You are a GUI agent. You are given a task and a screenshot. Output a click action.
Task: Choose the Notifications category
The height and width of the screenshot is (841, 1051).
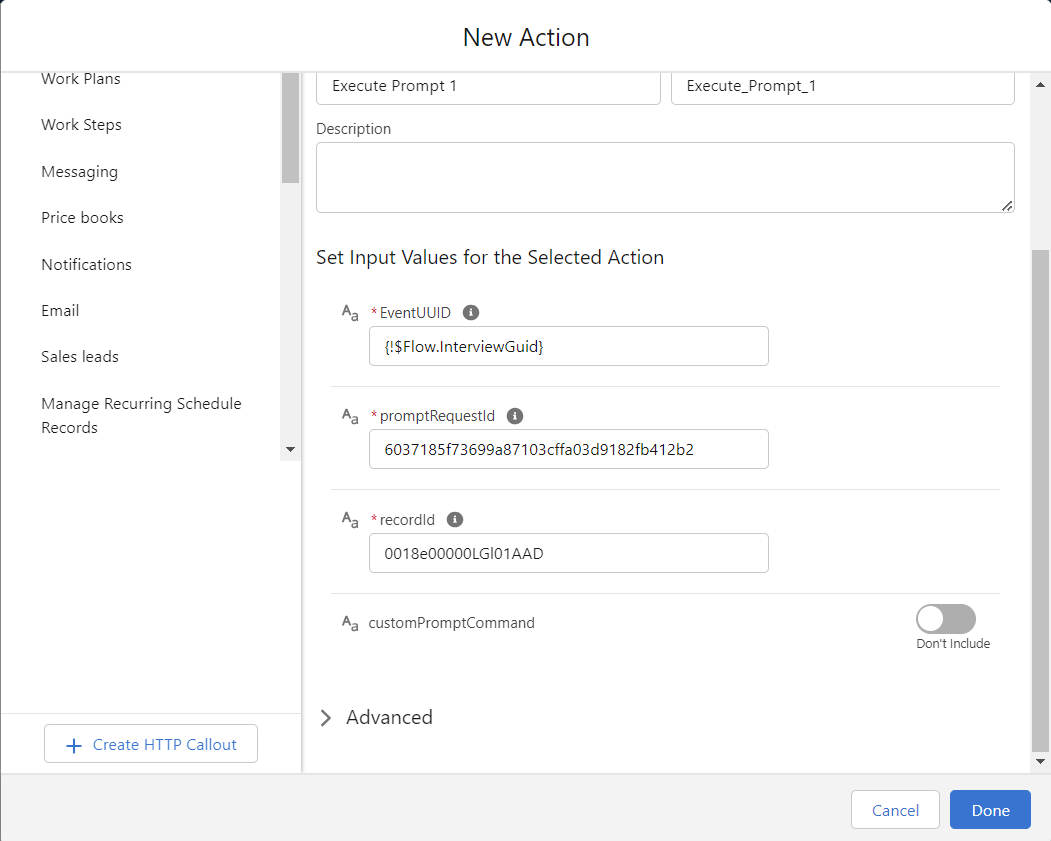(x=87, y=265)
